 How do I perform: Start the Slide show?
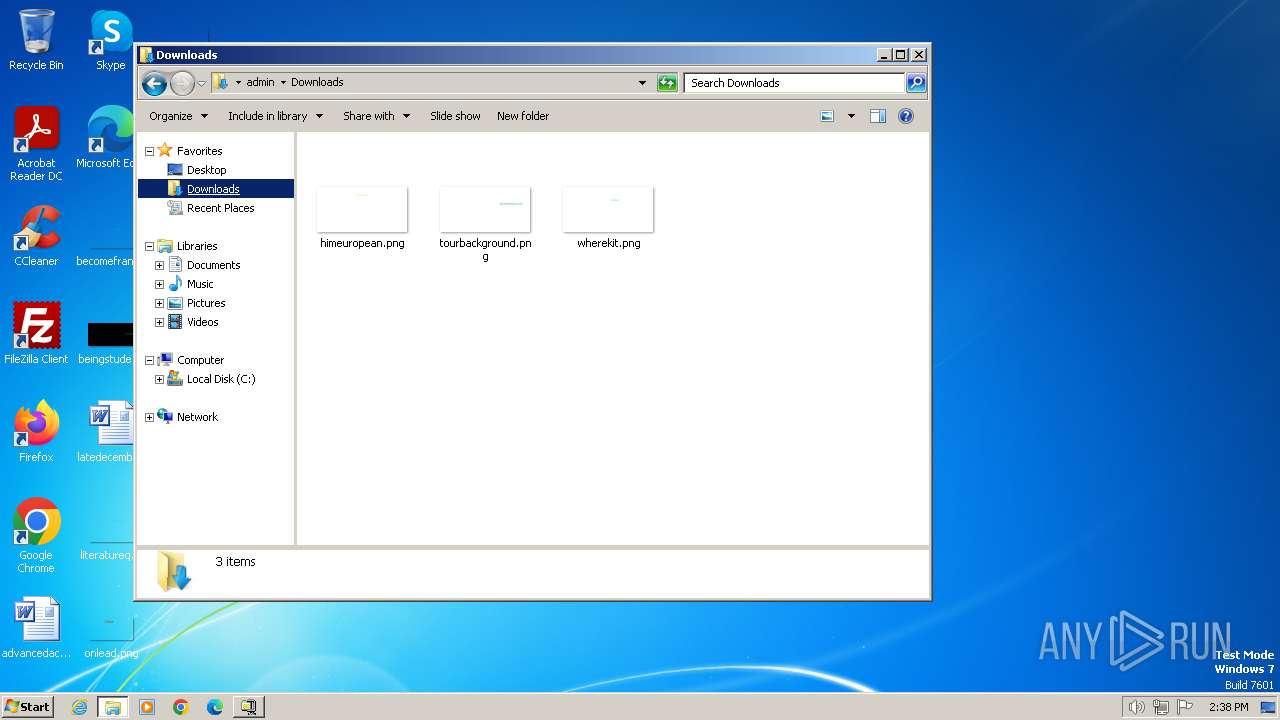(x=455, y=116)
